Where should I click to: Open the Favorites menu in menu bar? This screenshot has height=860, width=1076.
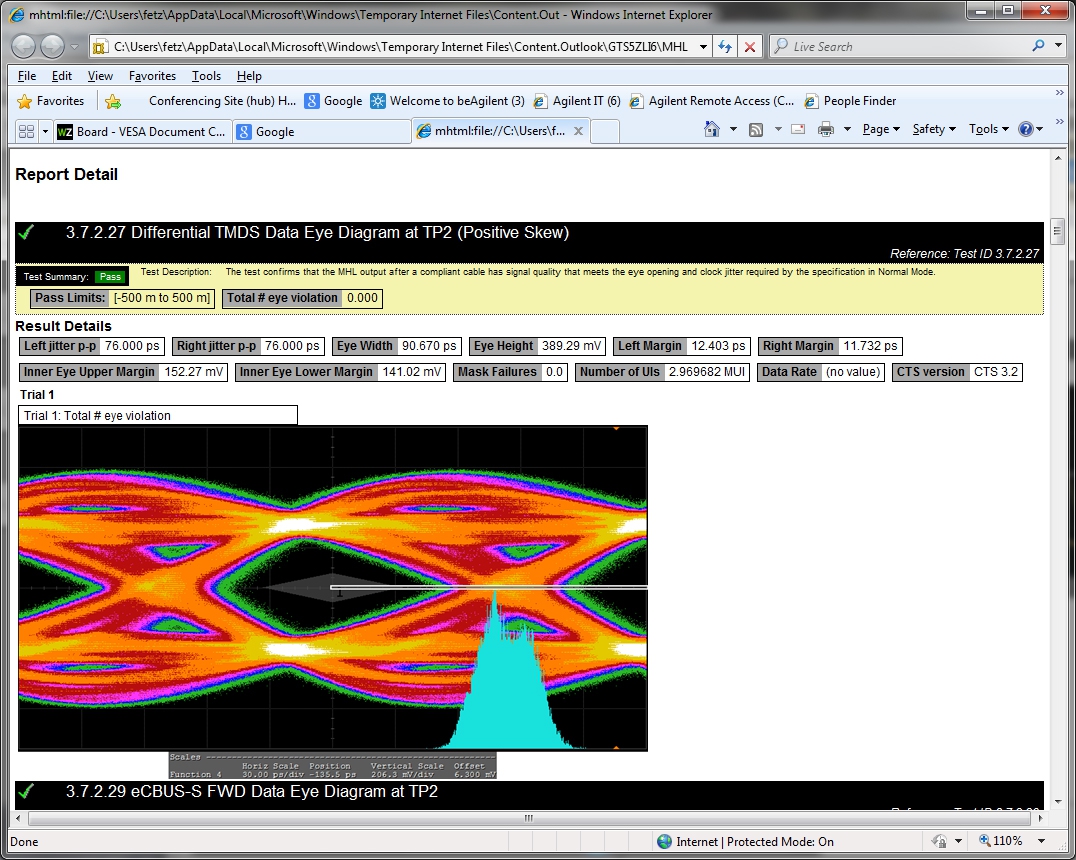point(152,76)
